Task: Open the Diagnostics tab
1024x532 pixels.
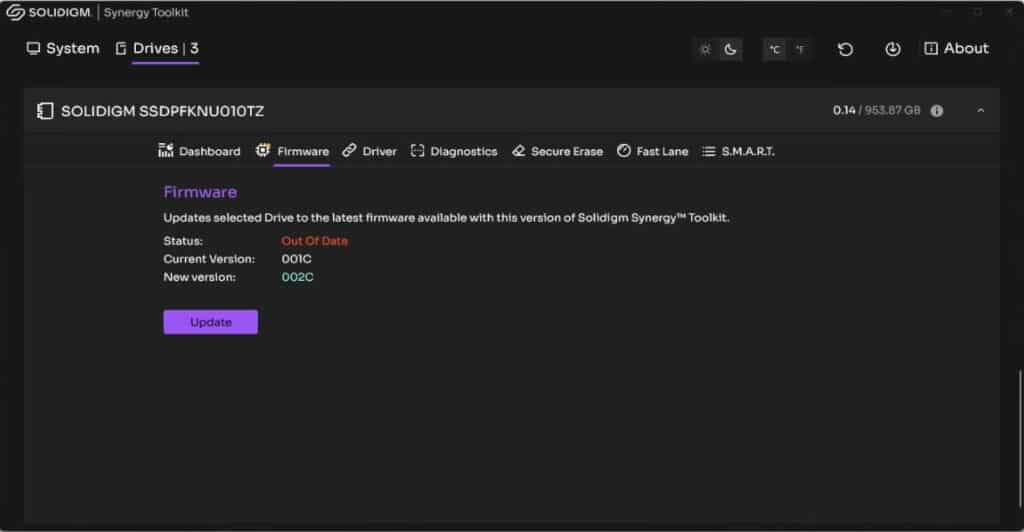Action: pyautogui.click(x=454, y=151)
